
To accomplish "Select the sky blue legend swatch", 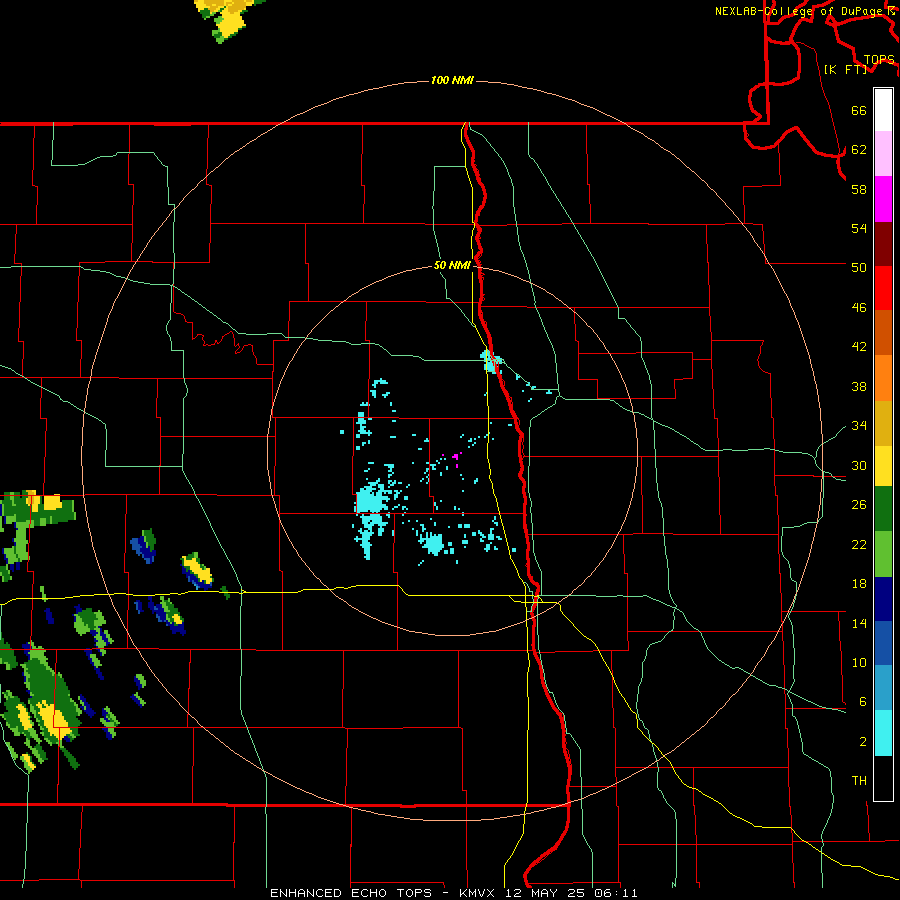I will pos(883,688).
